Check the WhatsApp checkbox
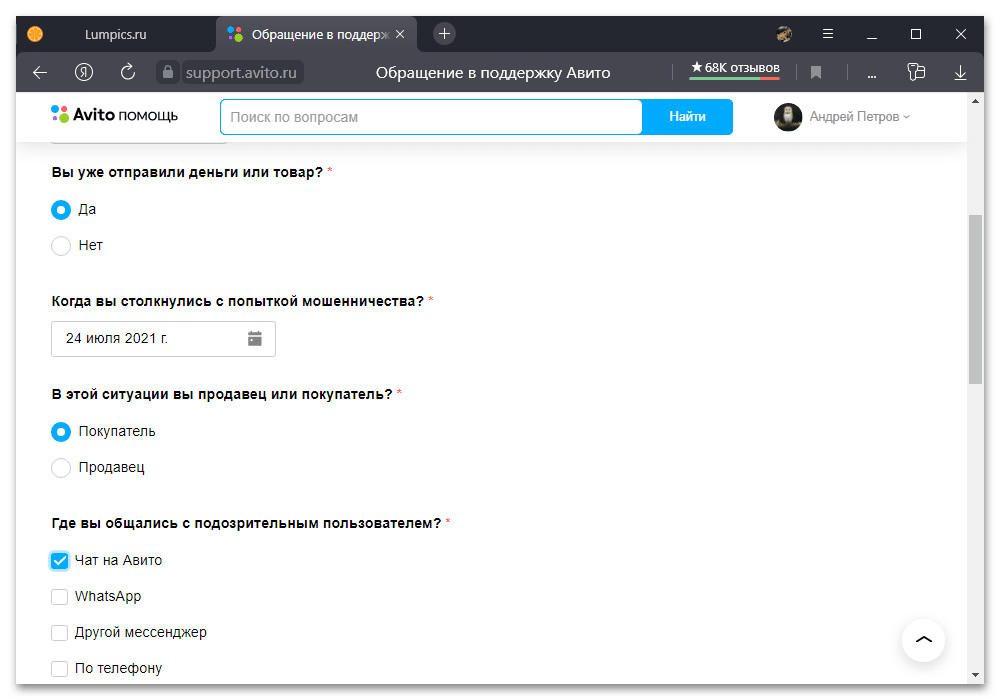The width and height of the screenshot is (1000, 700). coord(59,596)
